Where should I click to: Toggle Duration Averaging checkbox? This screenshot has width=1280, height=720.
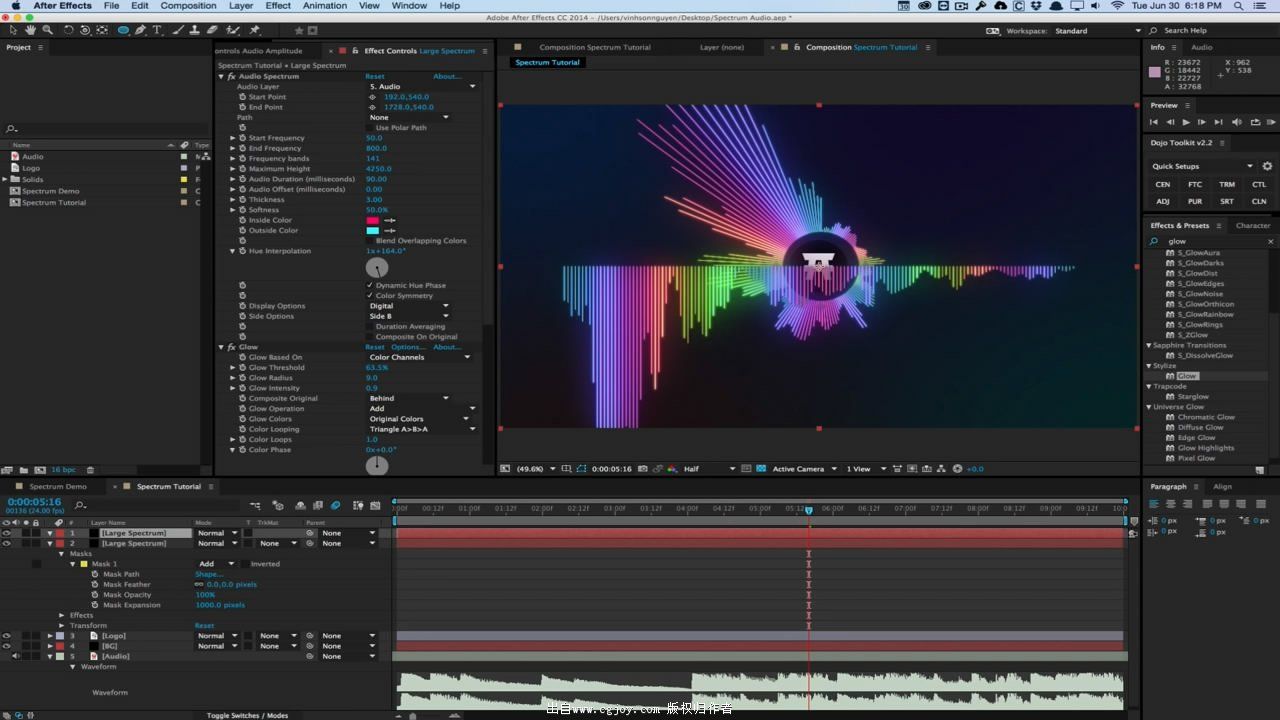pyautogui.click(x=370, y=326)
